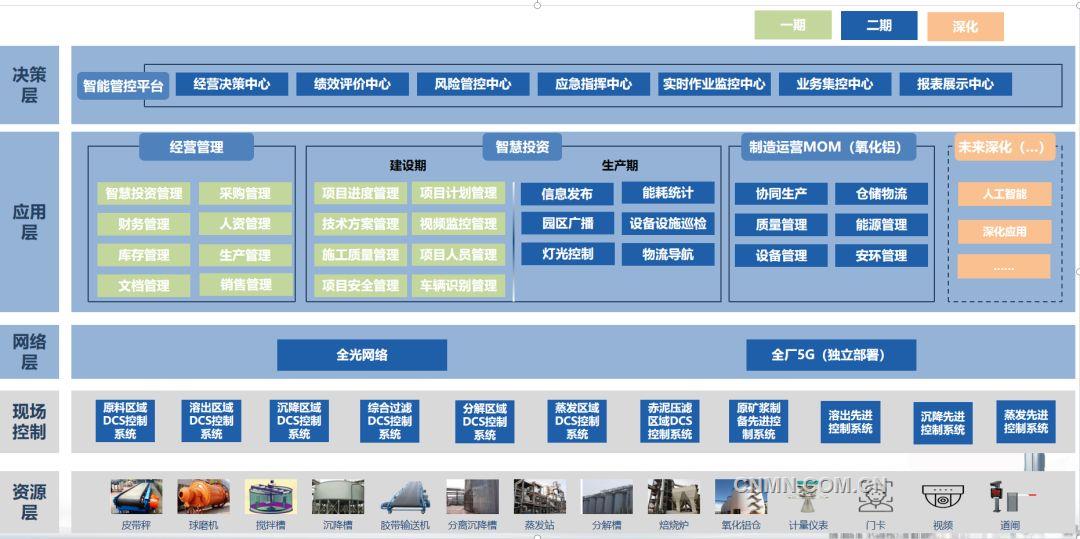Screen dimensions: 1080x539
Task: Select the 风险管控中心 box
Action: click(x=472, y=84)
